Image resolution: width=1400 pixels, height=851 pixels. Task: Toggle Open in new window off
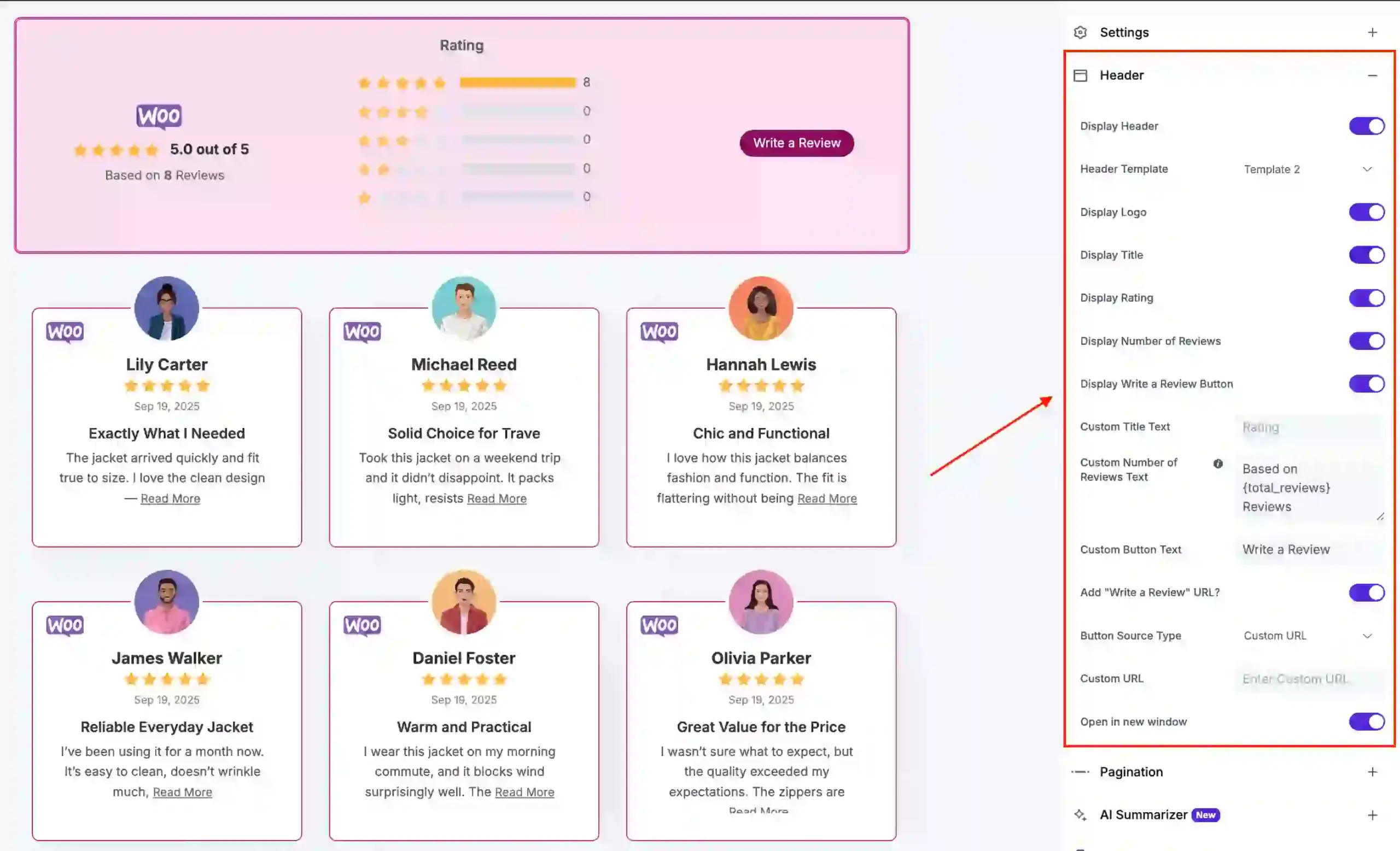coord(1366,721)
